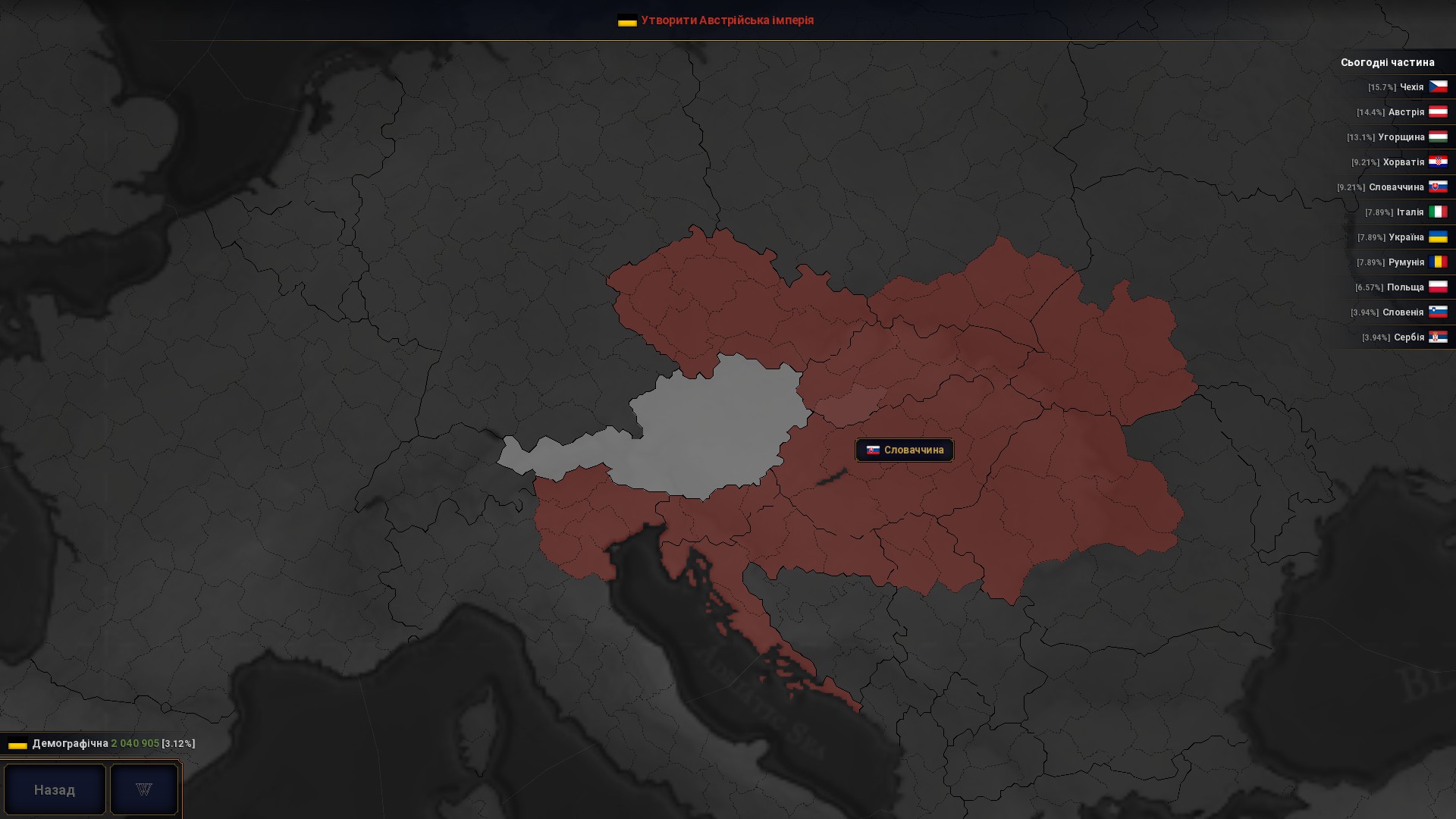Click the Утворити Австрійська імперія title
This screenshot has height=819, width=1456.
coord(726,20)
